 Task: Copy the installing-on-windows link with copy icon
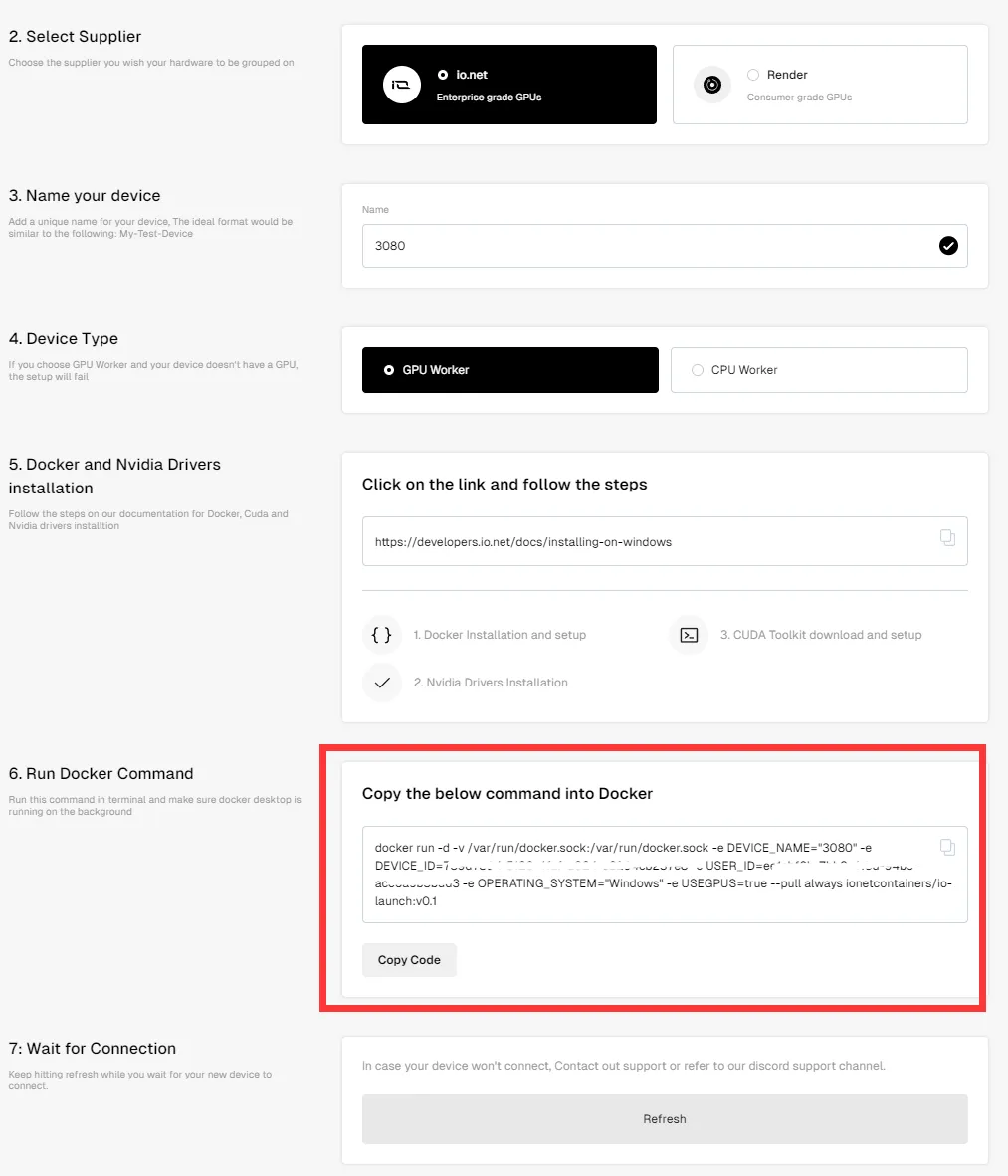tap(947, 537)
